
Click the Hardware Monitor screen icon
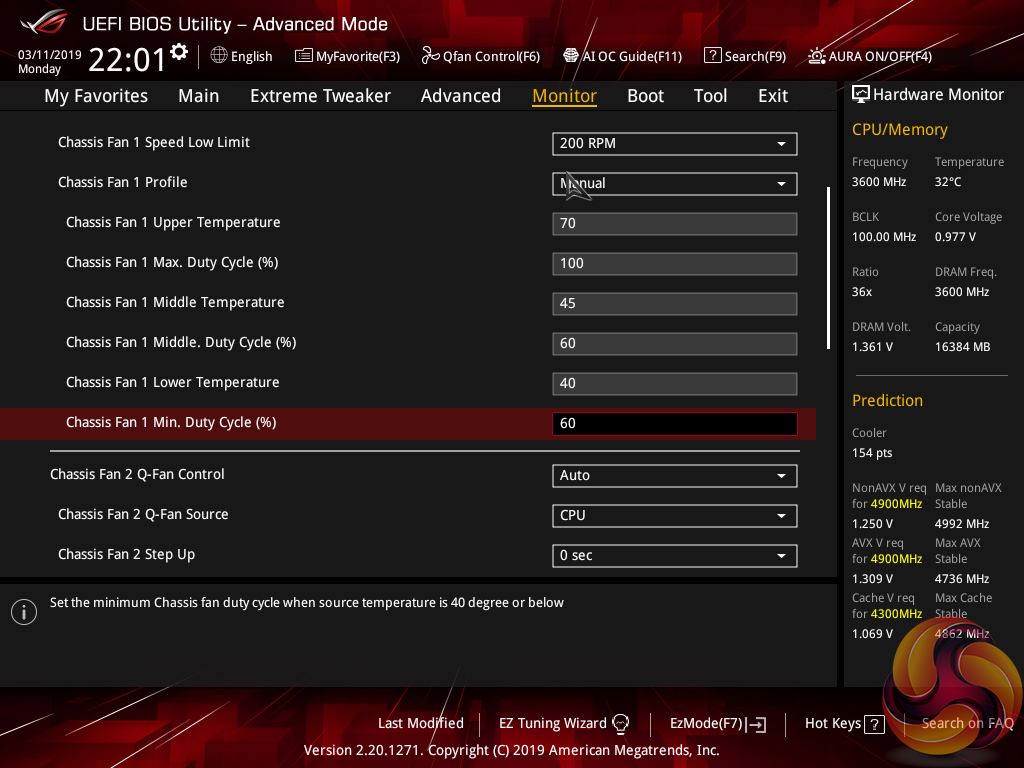(861, 95)
